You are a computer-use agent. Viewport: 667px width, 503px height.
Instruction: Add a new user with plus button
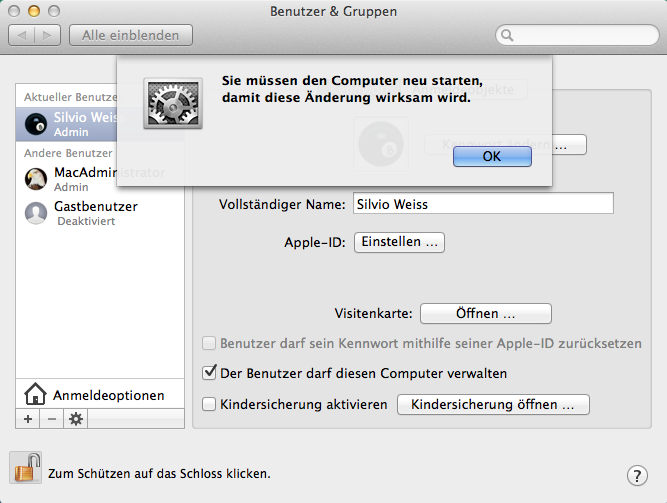[x=28, y=419]
